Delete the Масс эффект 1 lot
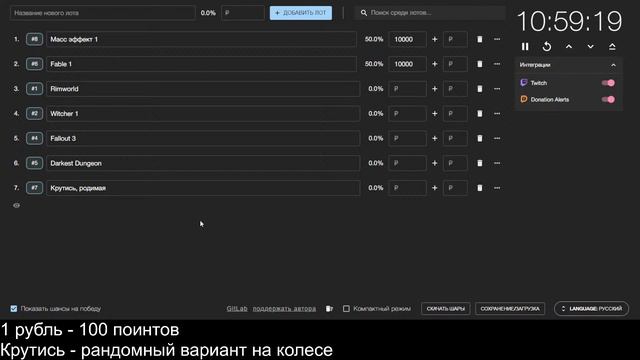 (480, 40)
